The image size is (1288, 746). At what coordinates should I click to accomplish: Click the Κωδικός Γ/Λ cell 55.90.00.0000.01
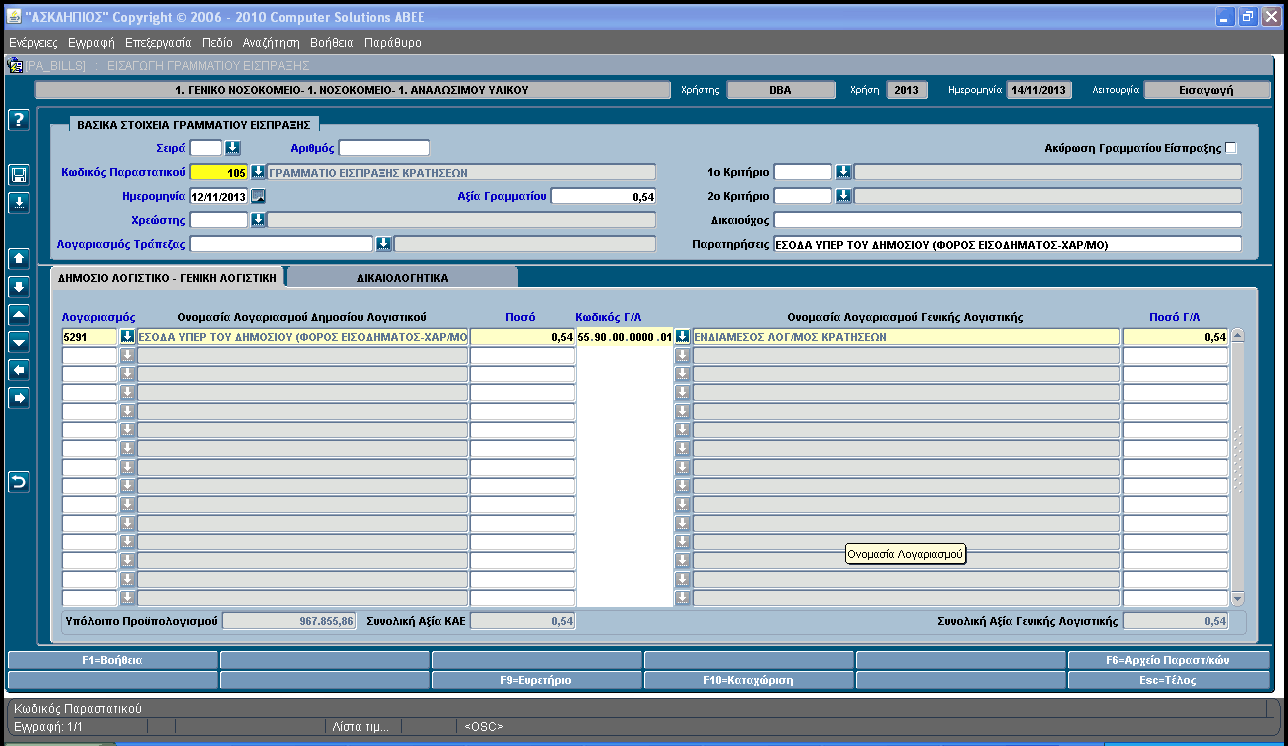(x=626, y=337)
